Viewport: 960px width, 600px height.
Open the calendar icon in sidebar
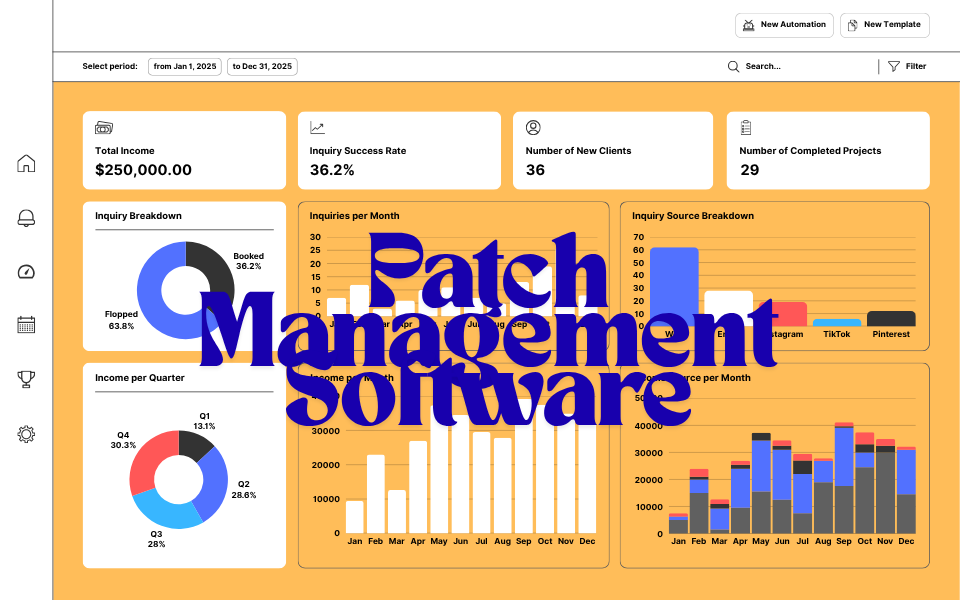[x=26, y=324]
